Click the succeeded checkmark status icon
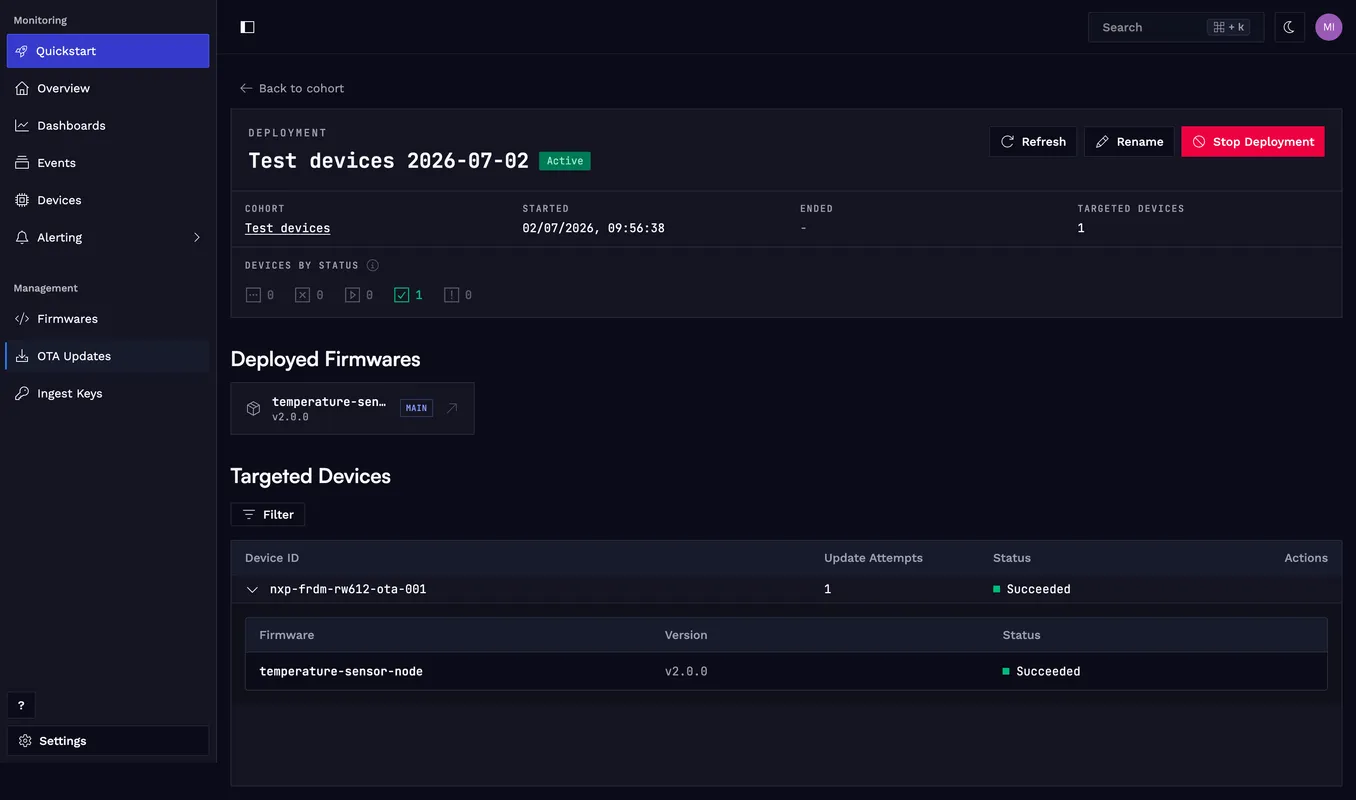Viewport: 1356px width, 800px height. tap(401, 295)
